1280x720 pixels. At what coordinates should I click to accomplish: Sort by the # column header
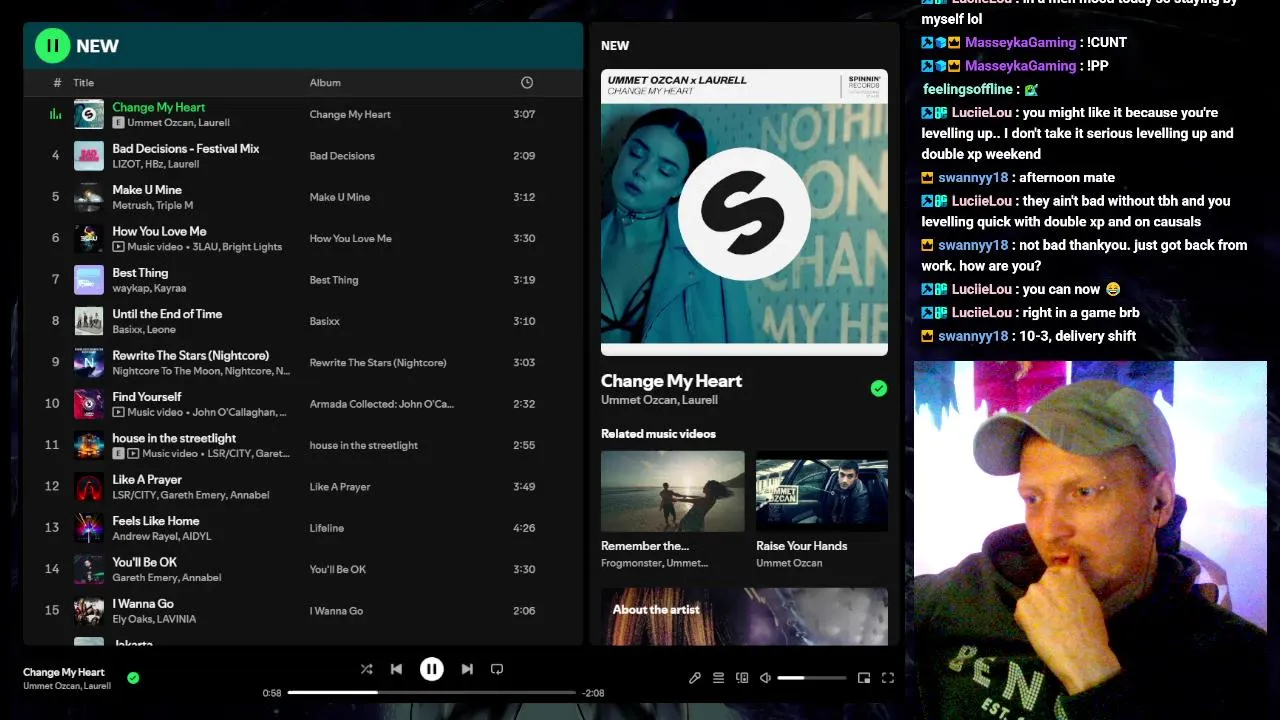[57, 83]
